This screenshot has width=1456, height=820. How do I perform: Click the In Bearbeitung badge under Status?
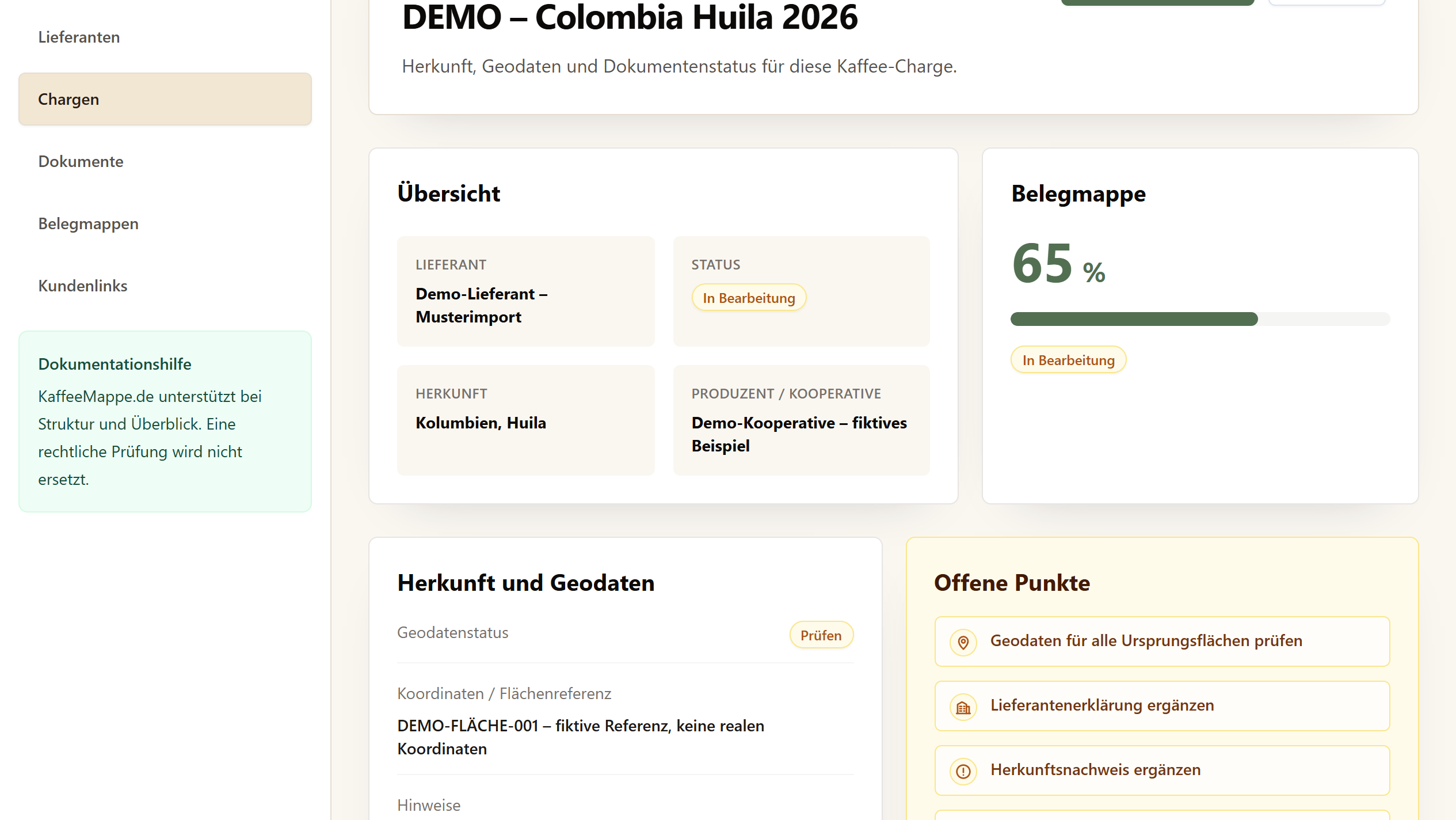749,298
